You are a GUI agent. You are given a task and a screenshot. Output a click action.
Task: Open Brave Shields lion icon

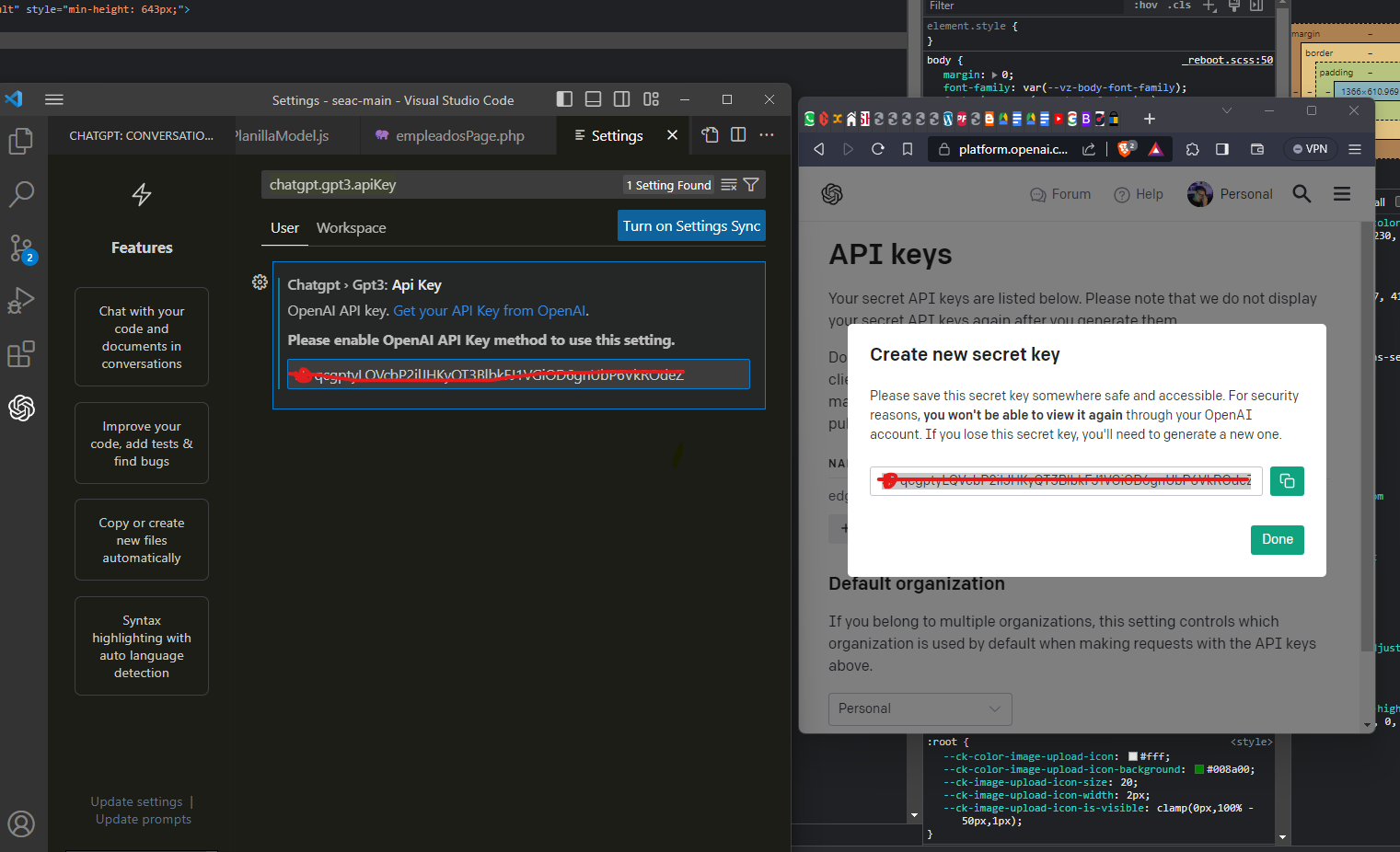point(1126,149)
